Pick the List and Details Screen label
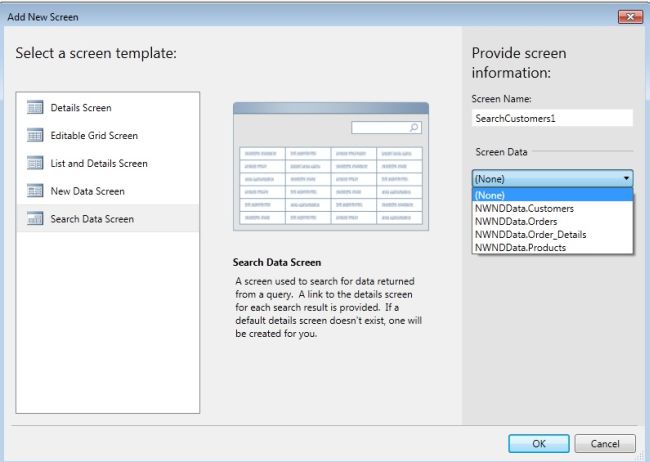The image size is (650, 462). click(x=99, y=163)
